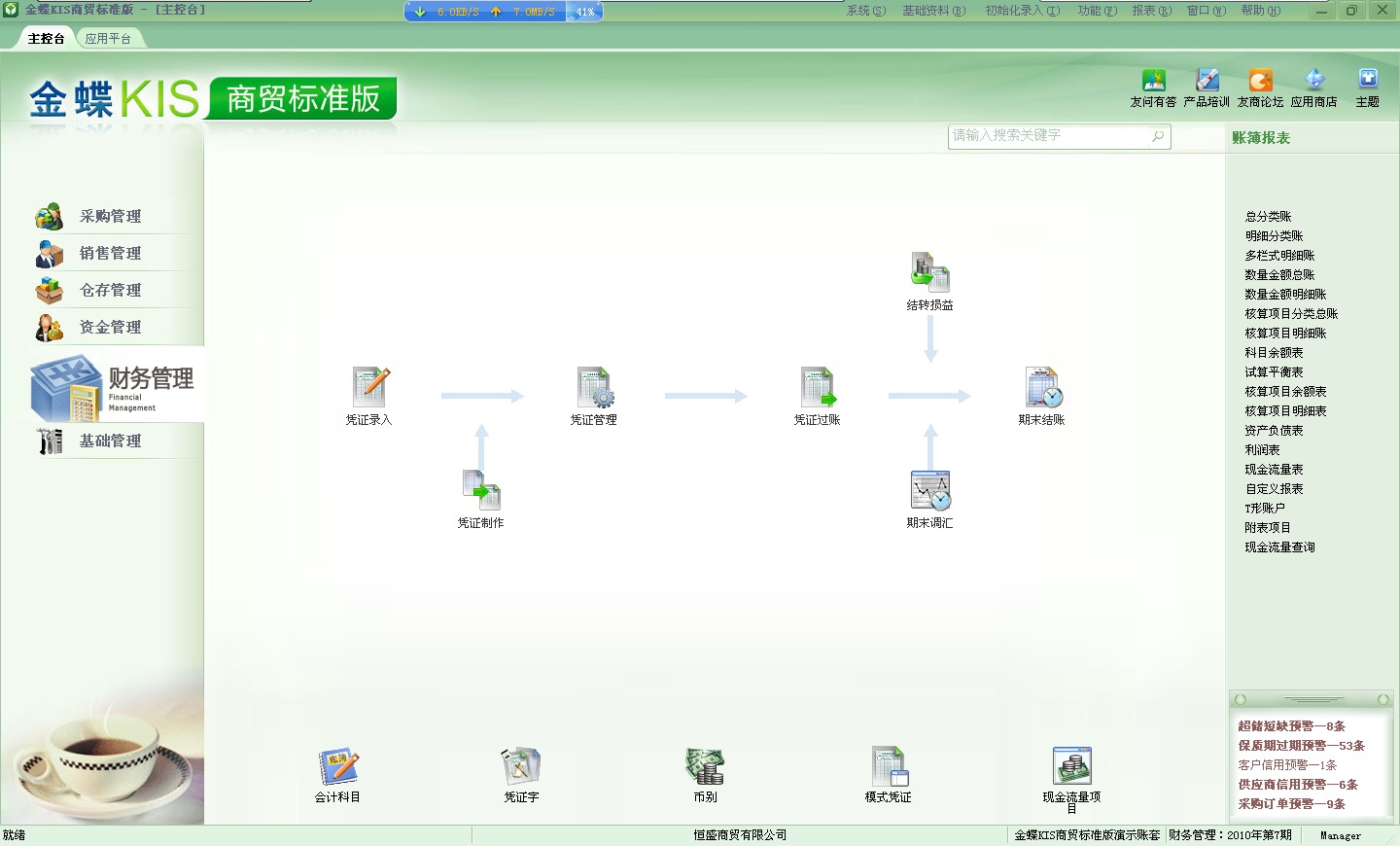
Task: Open the 多栏式明细账 report link
Action: tap(1279, 256)
